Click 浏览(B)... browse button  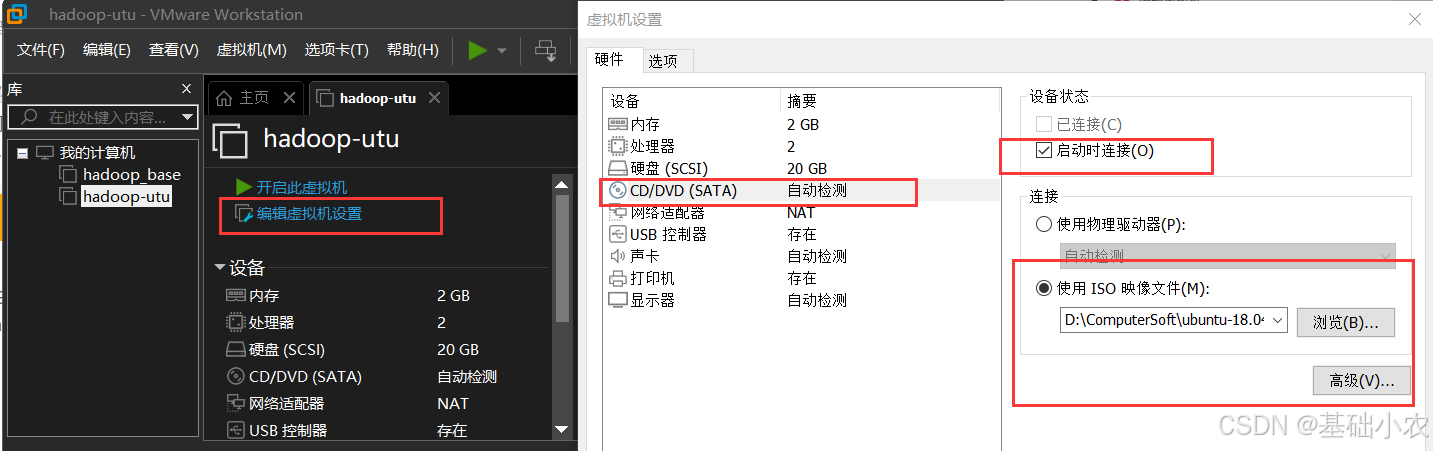coord(1346,322)
